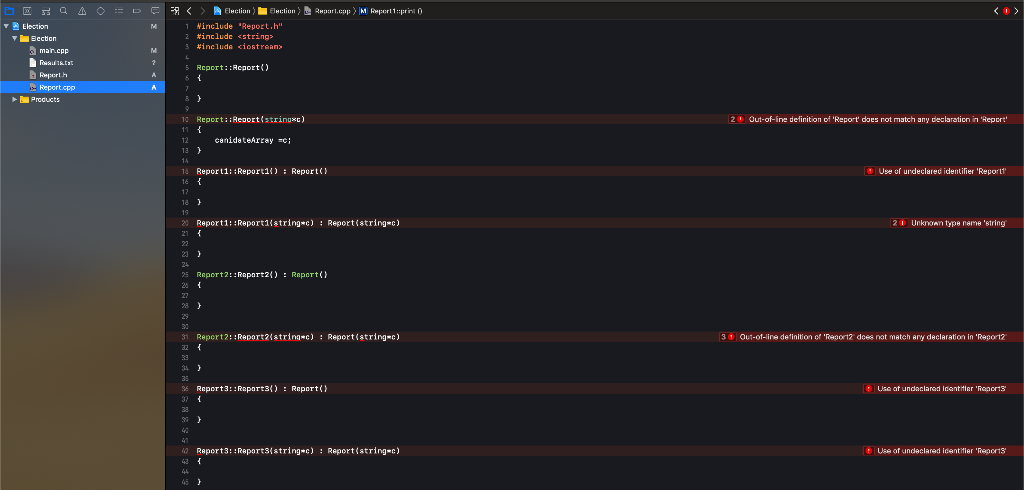Click line 20 Report1::Report1(string*c) definition
The height and width of the screenshot is (490, 1024).
298,223
